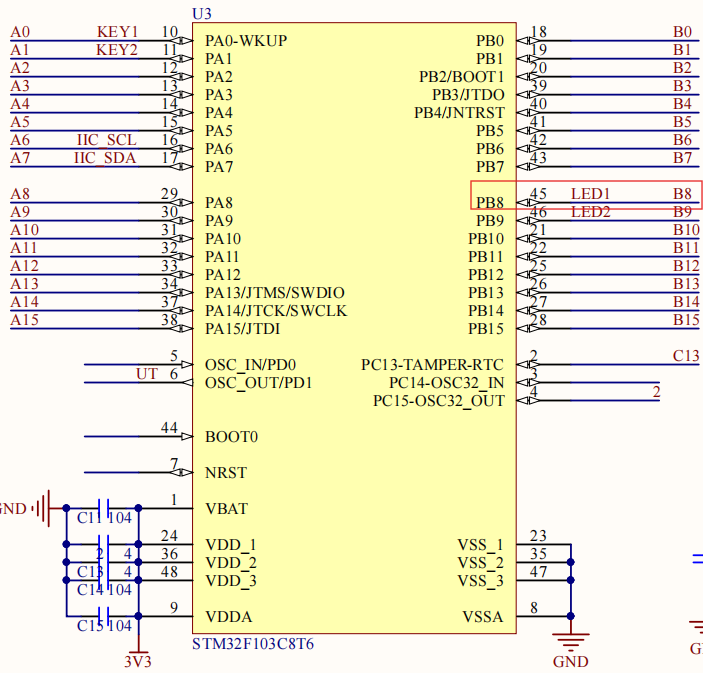Select the NRST pin name
Screen dimensions: 703x673
[226, 473]
